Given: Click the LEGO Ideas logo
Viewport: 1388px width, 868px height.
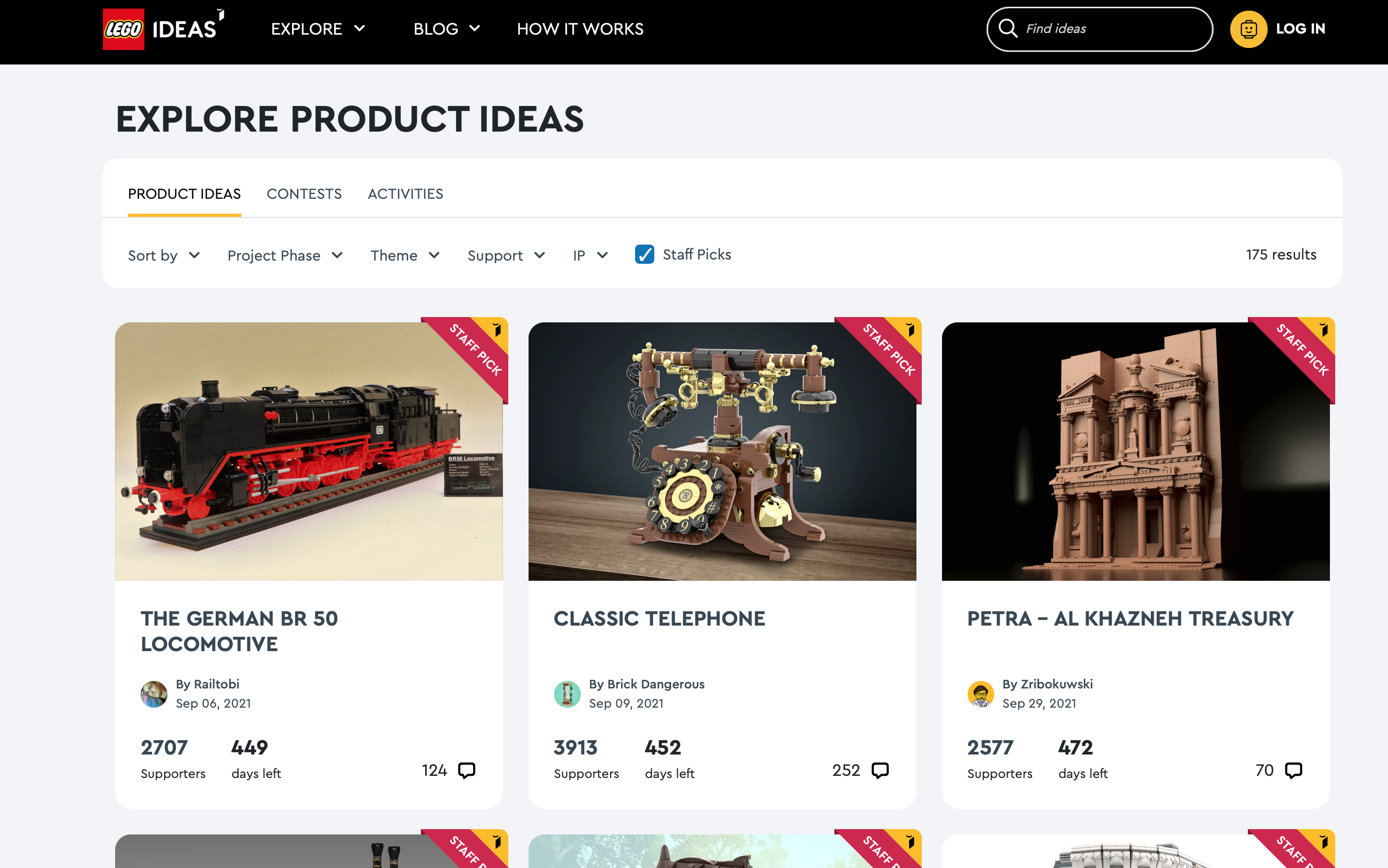Looking at the screenshot, I should [x=163, y=29].
